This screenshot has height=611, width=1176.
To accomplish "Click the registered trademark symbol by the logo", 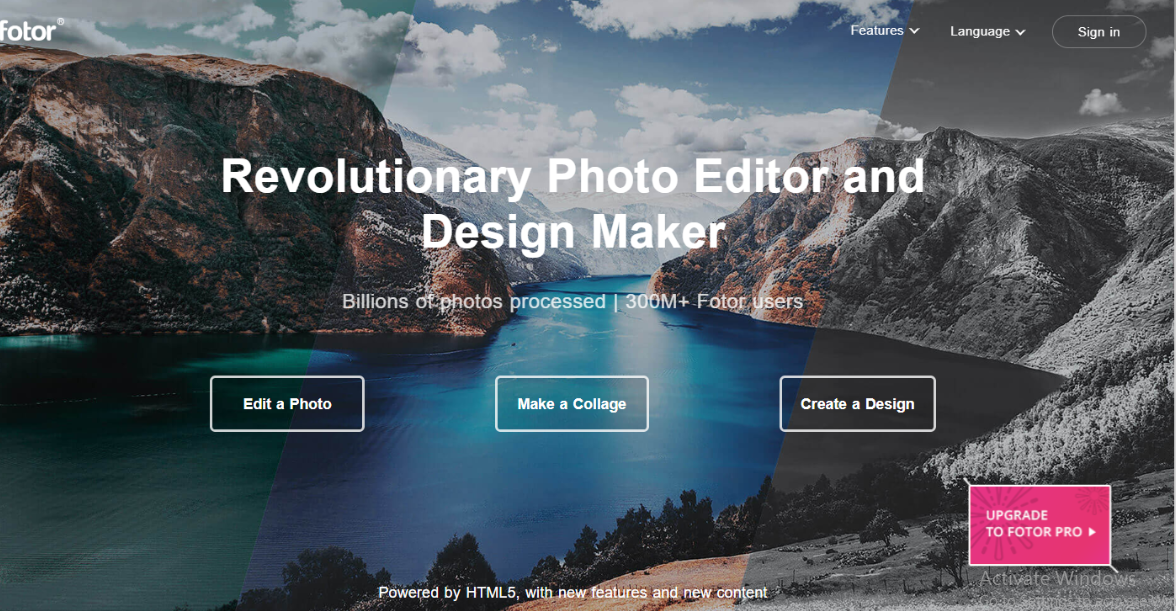I will click(x=61, y=22).
